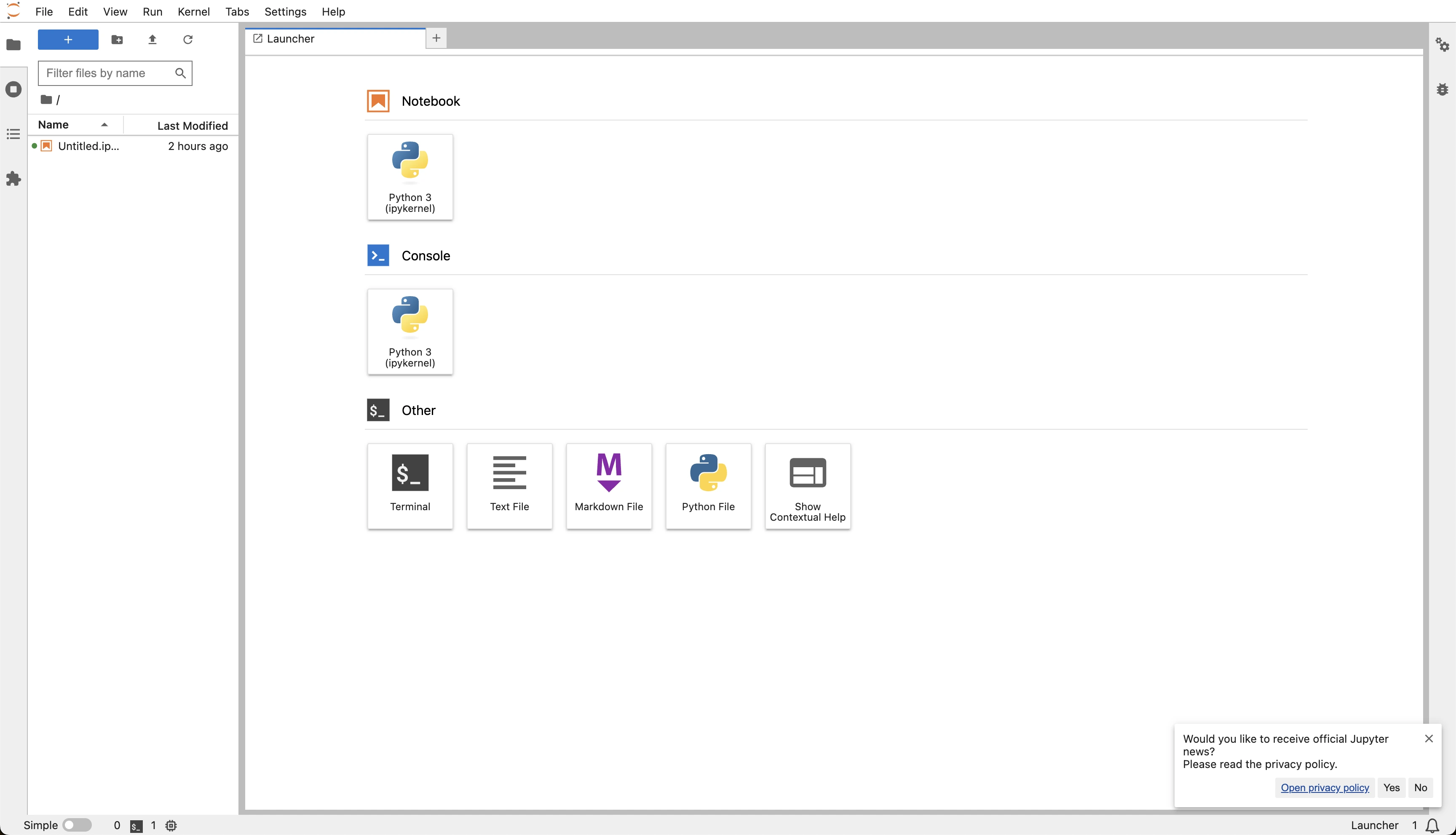
Task: Open the Extension Manager panel
Action: pyautogui.click(x=13, y=179)
